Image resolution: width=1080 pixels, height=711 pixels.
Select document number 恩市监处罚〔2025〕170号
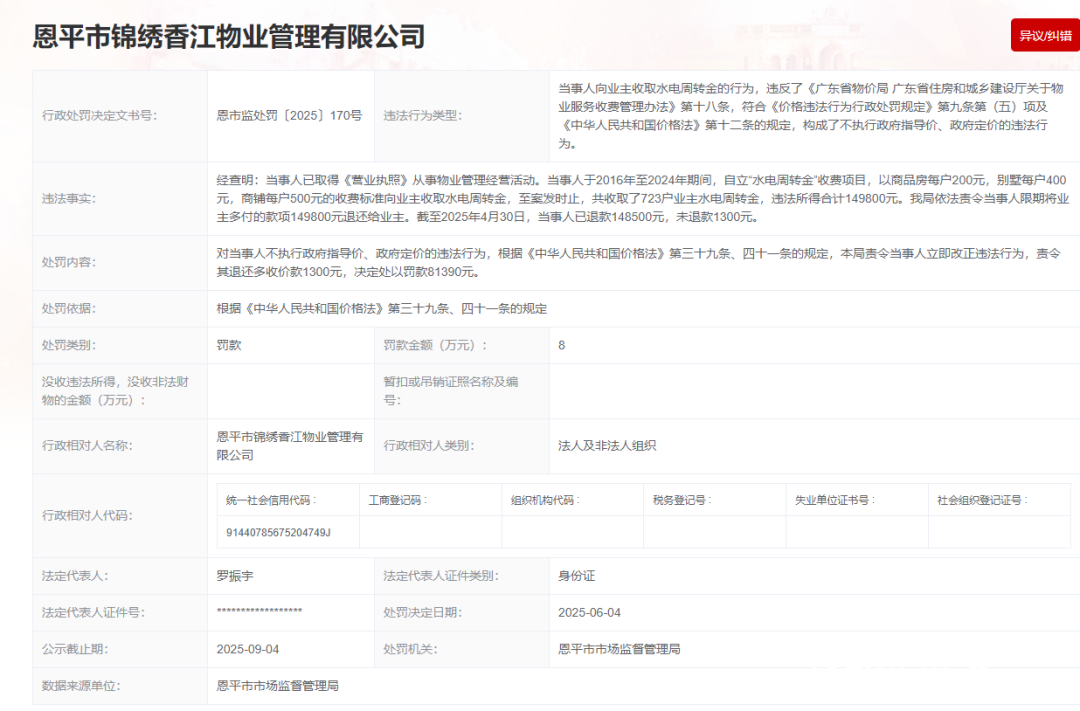289,116
